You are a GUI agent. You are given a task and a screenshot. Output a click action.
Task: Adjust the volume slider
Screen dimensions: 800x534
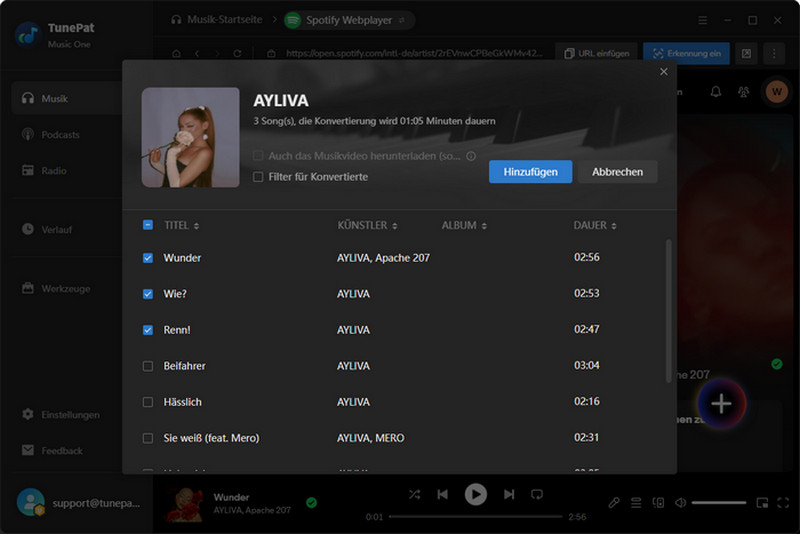[719, 503]
